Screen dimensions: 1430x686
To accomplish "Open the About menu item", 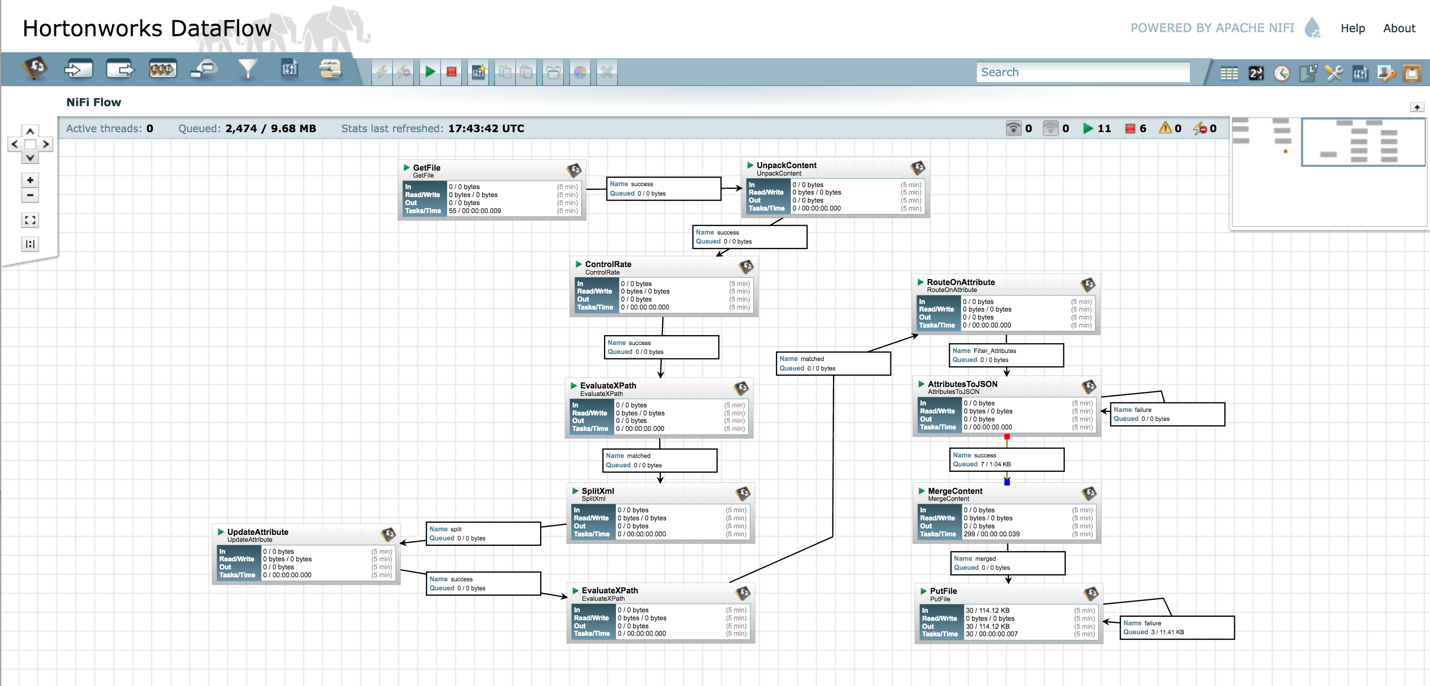I will 1399,28.
